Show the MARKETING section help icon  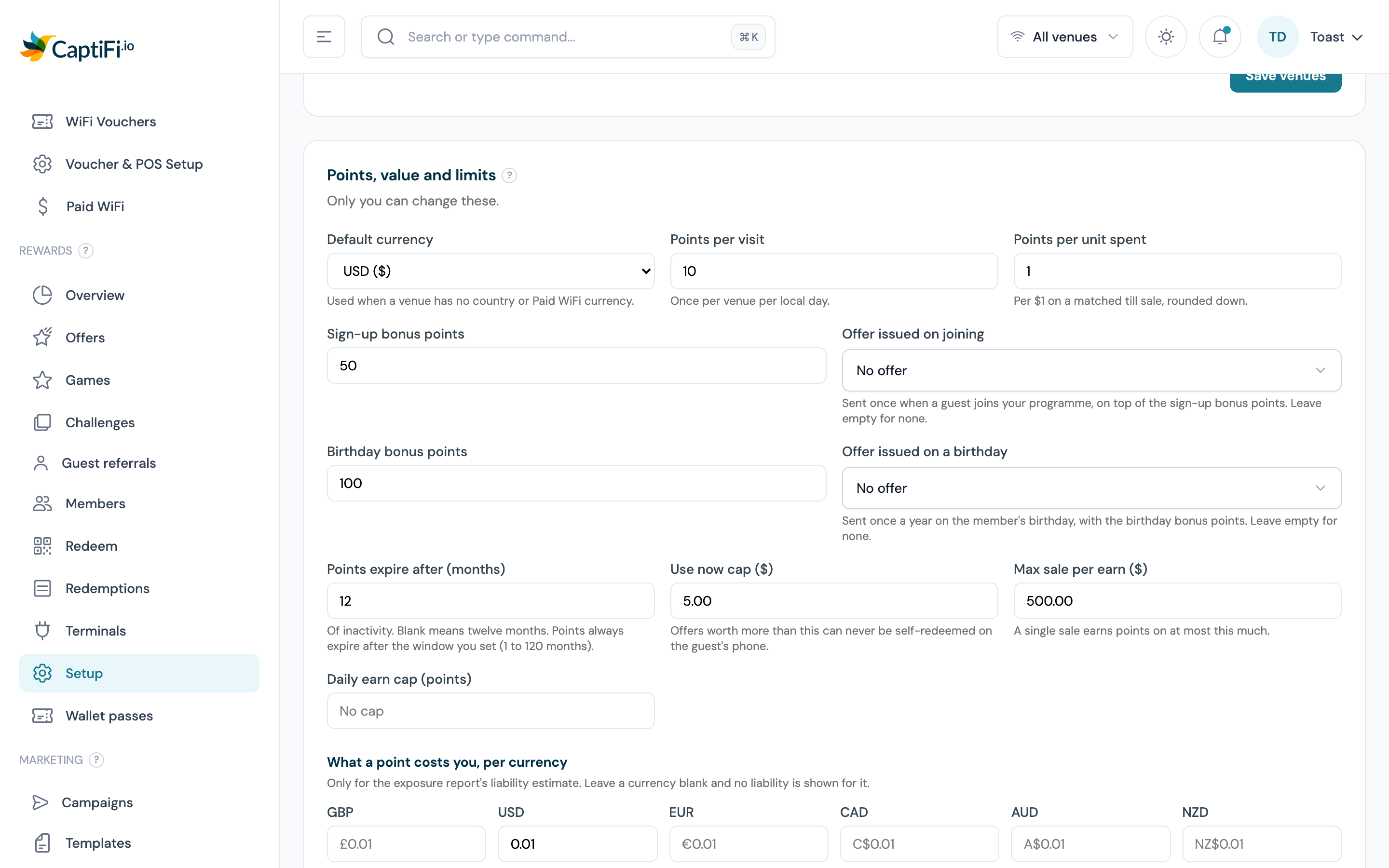[x=96, y=759]
